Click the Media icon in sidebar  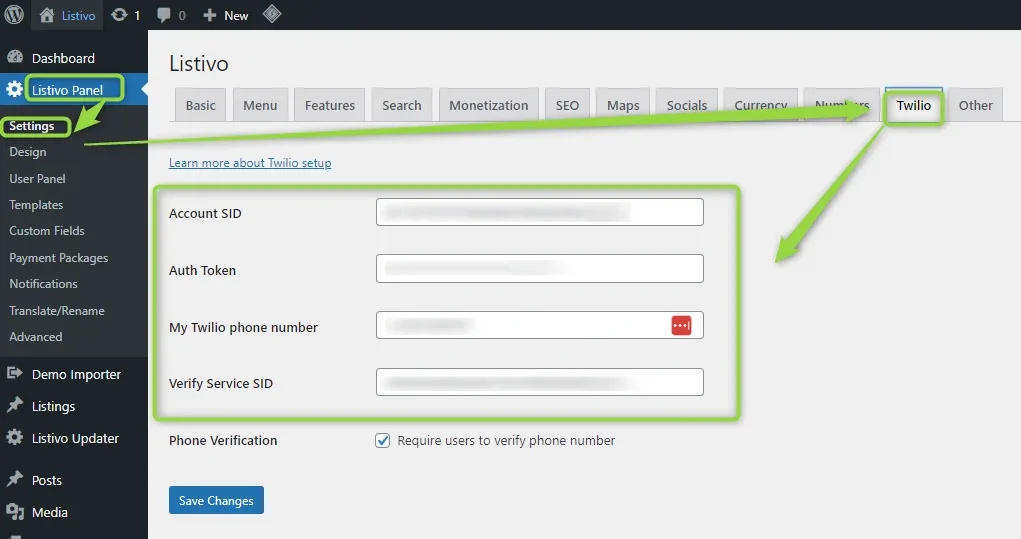point(14,512)
